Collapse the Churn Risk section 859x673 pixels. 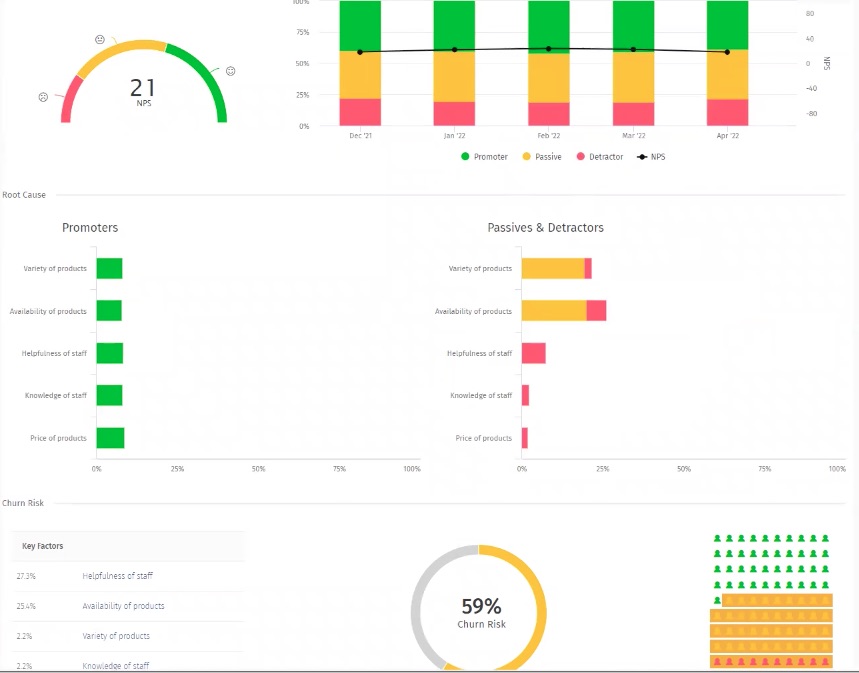pos(21,503)
